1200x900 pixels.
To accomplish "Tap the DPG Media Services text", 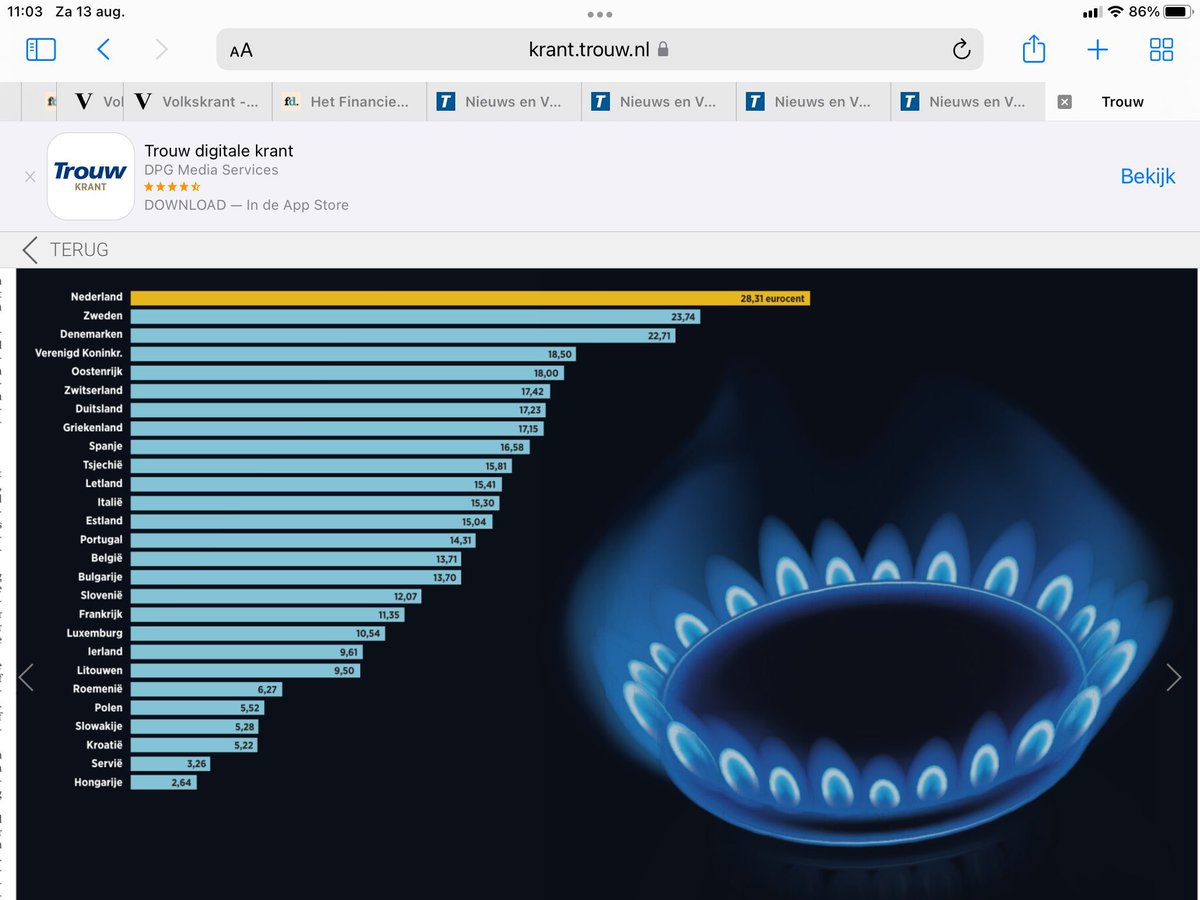I will [211, 170].
